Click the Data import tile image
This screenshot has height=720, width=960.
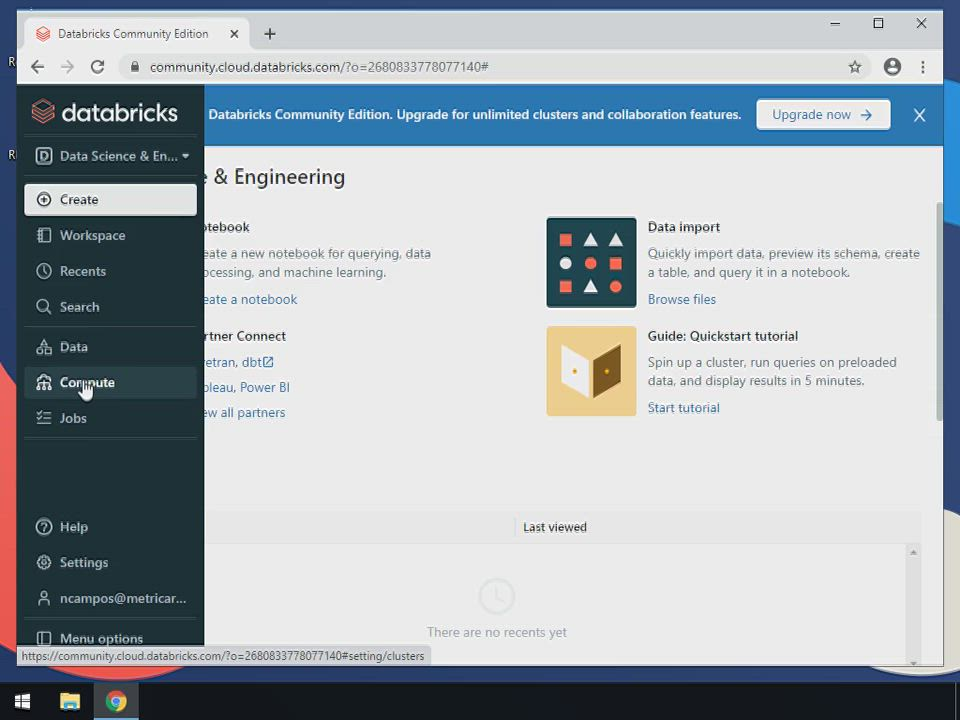[x=591, y=262]
